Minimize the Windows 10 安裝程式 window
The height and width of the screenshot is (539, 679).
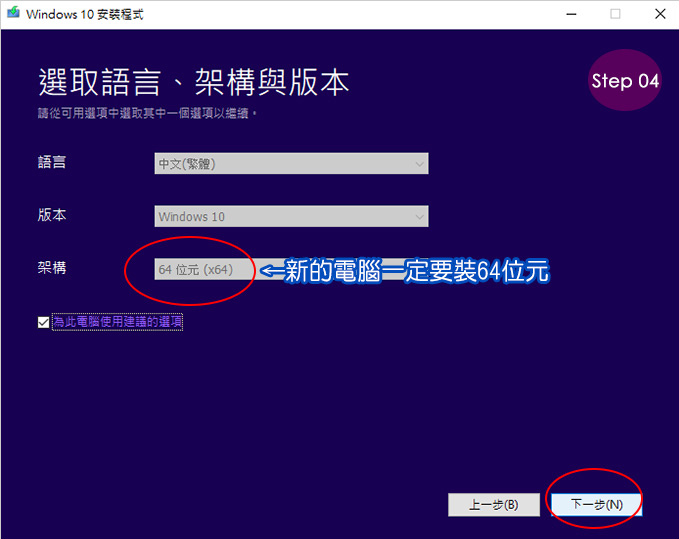572,14
